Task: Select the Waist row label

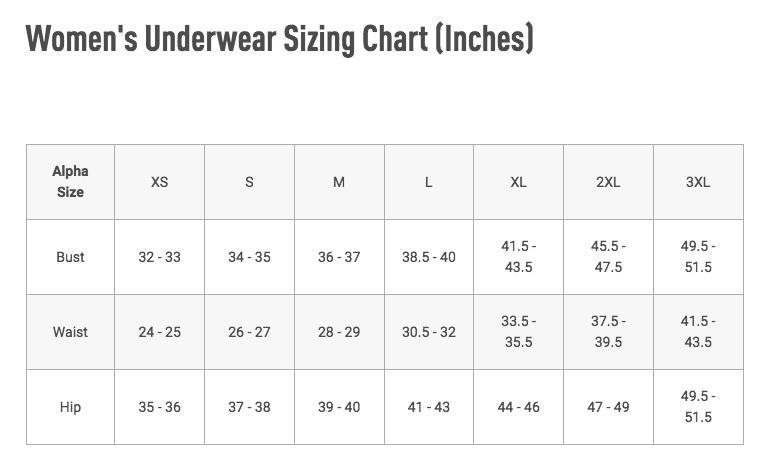Action: tap(70, 332)
